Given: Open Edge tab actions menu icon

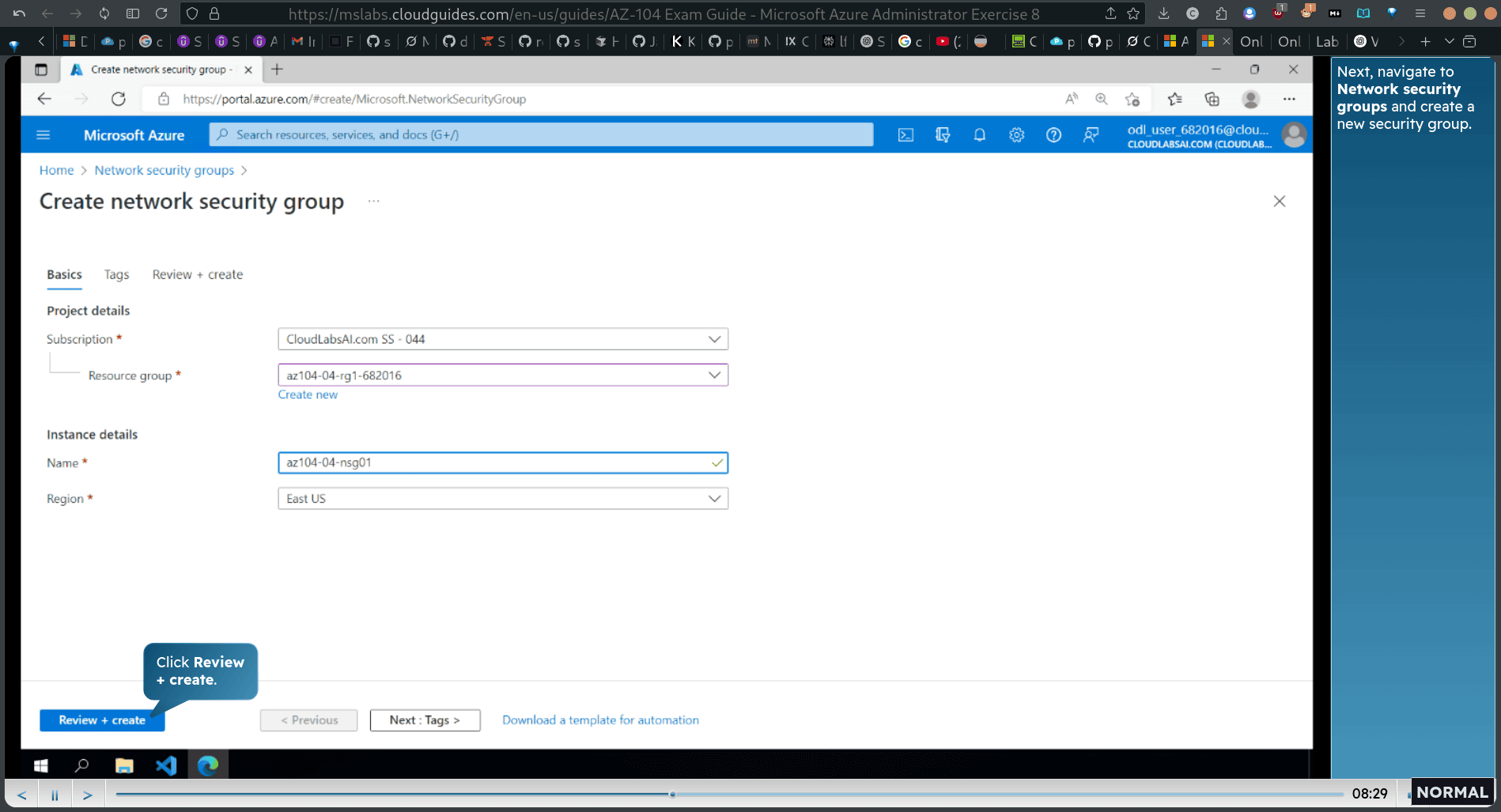Looking at the screenshot, I should pos(41,70).
